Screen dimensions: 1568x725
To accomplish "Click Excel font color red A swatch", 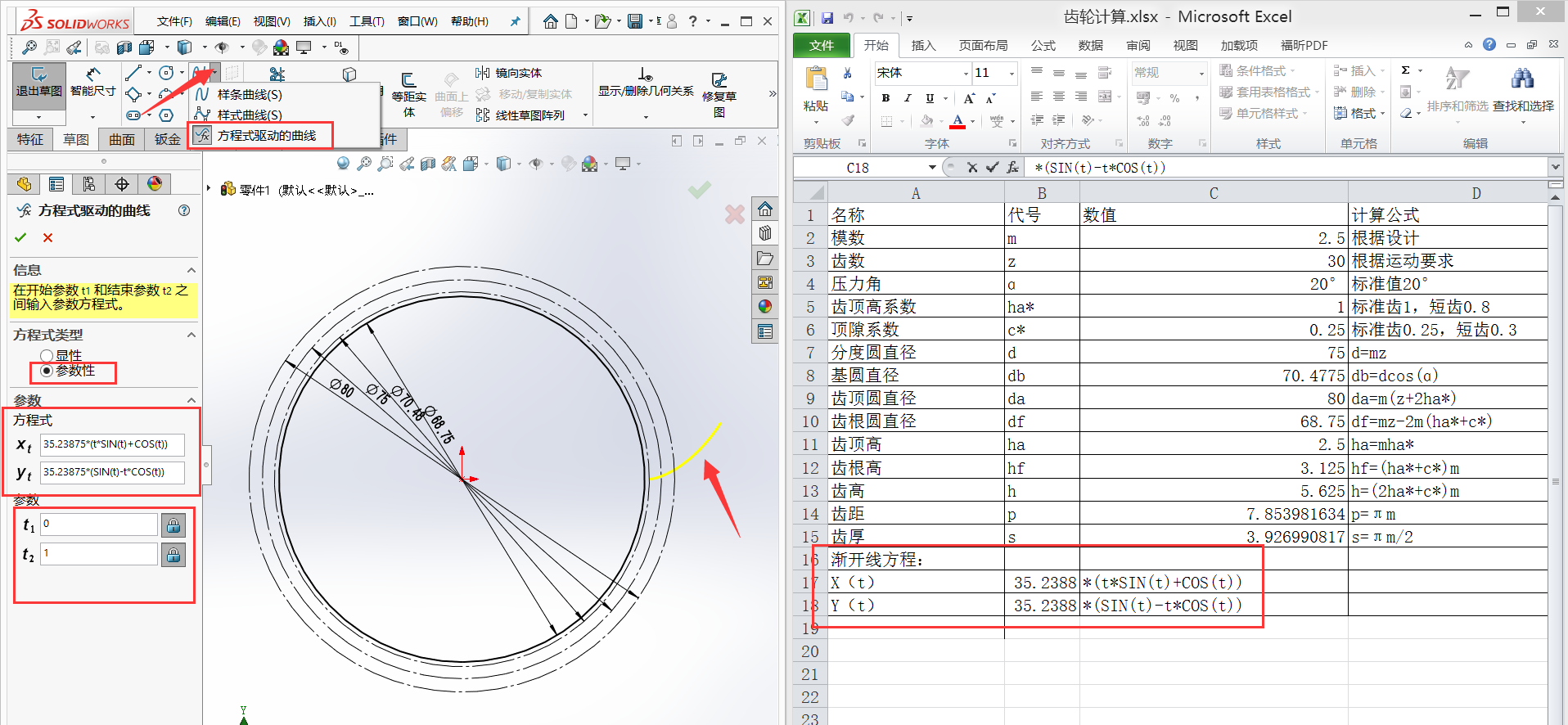I will (x=957, y=121).
